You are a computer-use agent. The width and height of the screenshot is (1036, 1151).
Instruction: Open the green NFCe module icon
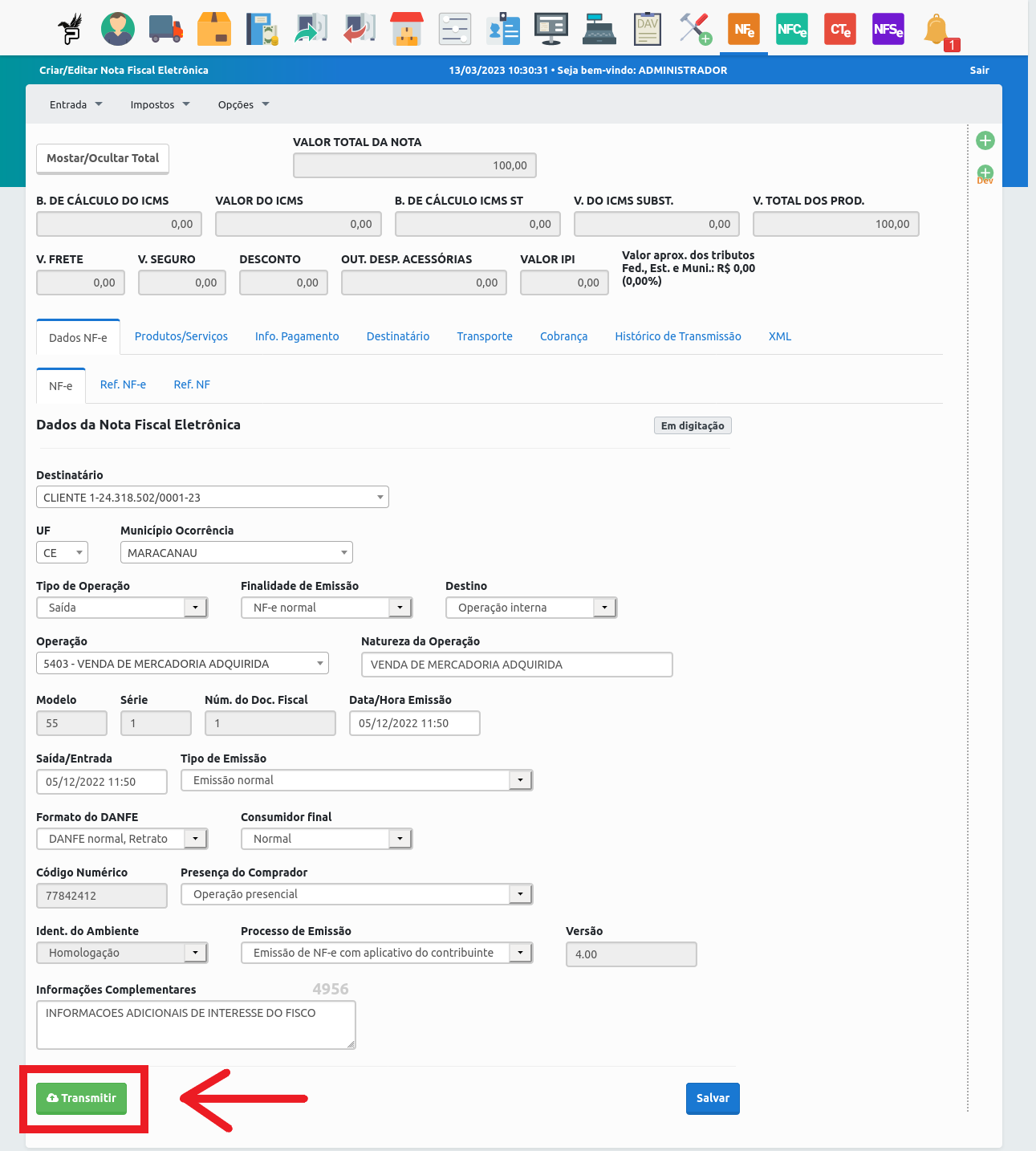click(x=792, y=29)
